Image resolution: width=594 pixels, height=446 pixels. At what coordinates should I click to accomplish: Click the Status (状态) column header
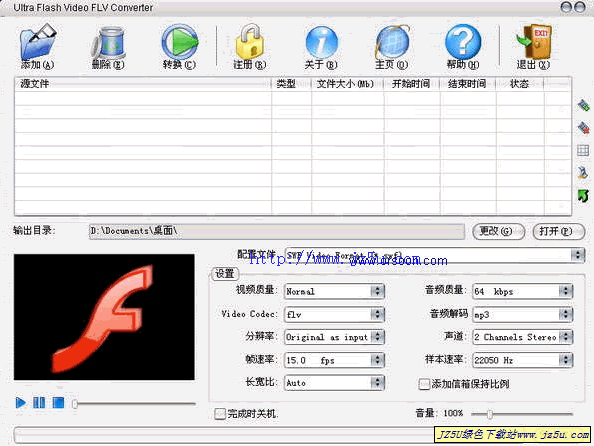(x=520, y=84)
